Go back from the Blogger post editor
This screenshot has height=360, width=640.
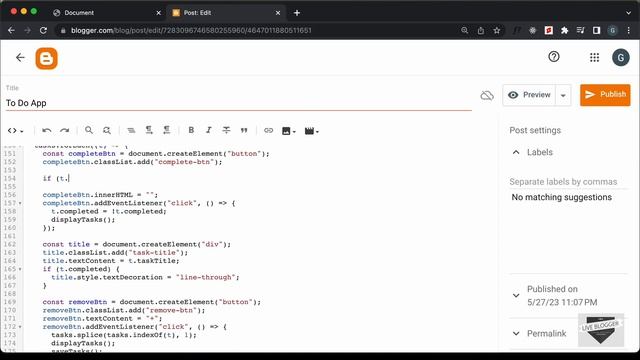coord(20,58)
